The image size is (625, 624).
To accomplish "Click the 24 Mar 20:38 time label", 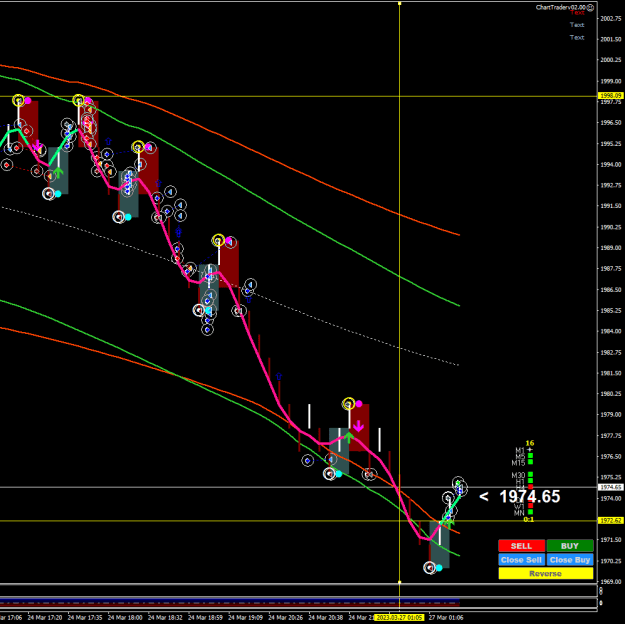I will click(326, 618).
